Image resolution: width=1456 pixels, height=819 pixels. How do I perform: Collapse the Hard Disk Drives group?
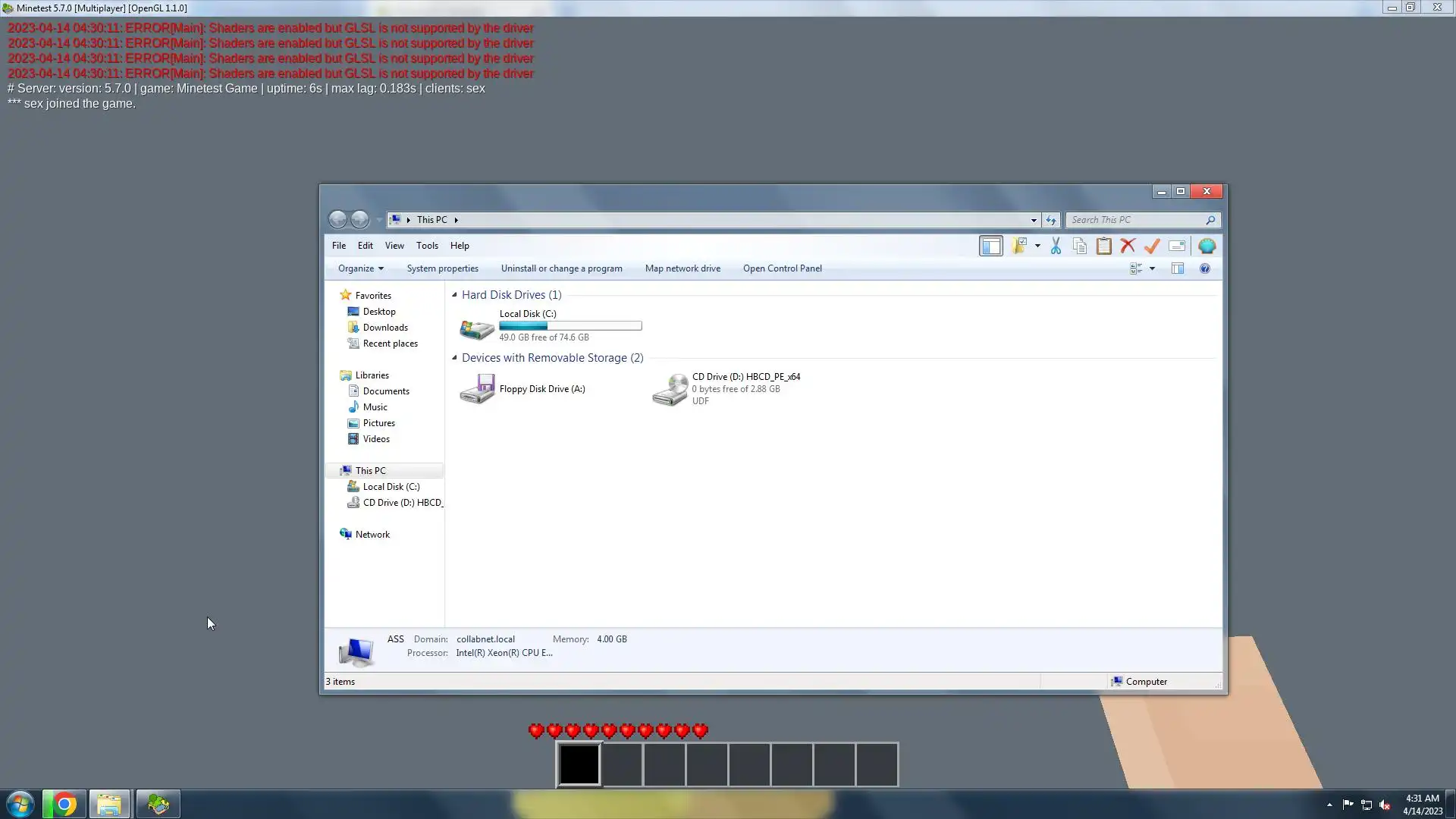tap(454, 295)
